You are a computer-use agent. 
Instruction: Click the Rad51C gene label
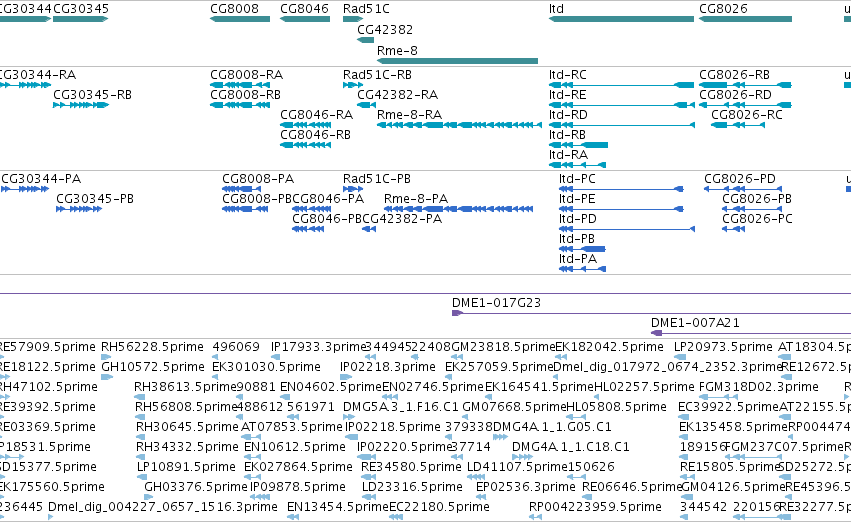point(366,9)
